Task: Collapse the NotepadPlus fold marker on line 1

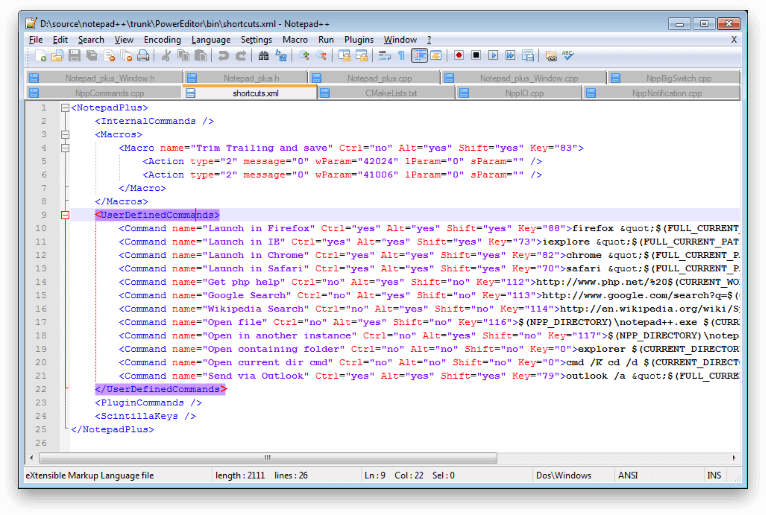Action: (x=65, y=108)
